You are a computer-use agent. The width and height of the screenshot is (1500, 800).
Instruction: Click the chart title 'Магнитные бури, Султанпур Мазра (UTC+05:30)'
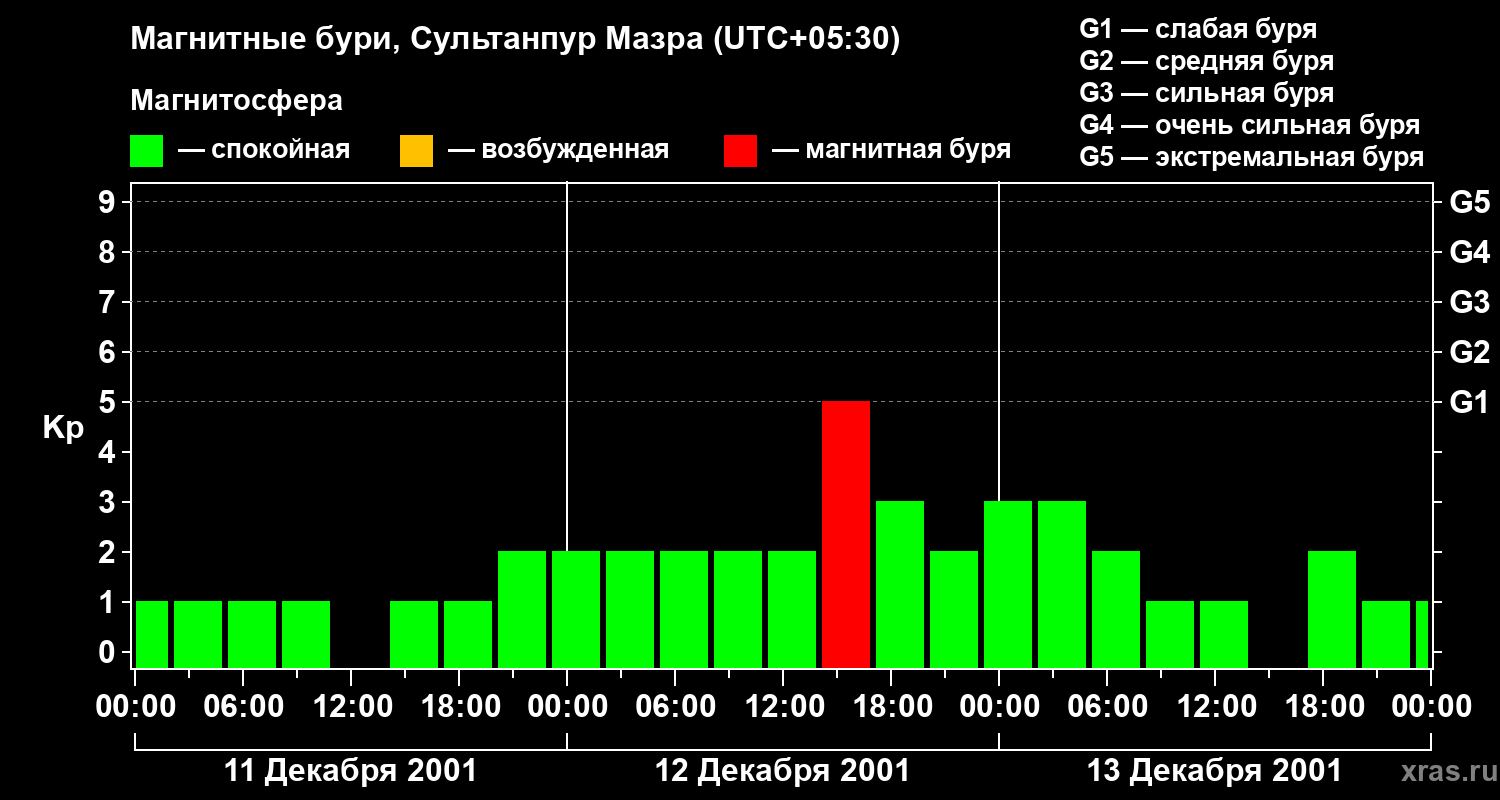[516, 39]
